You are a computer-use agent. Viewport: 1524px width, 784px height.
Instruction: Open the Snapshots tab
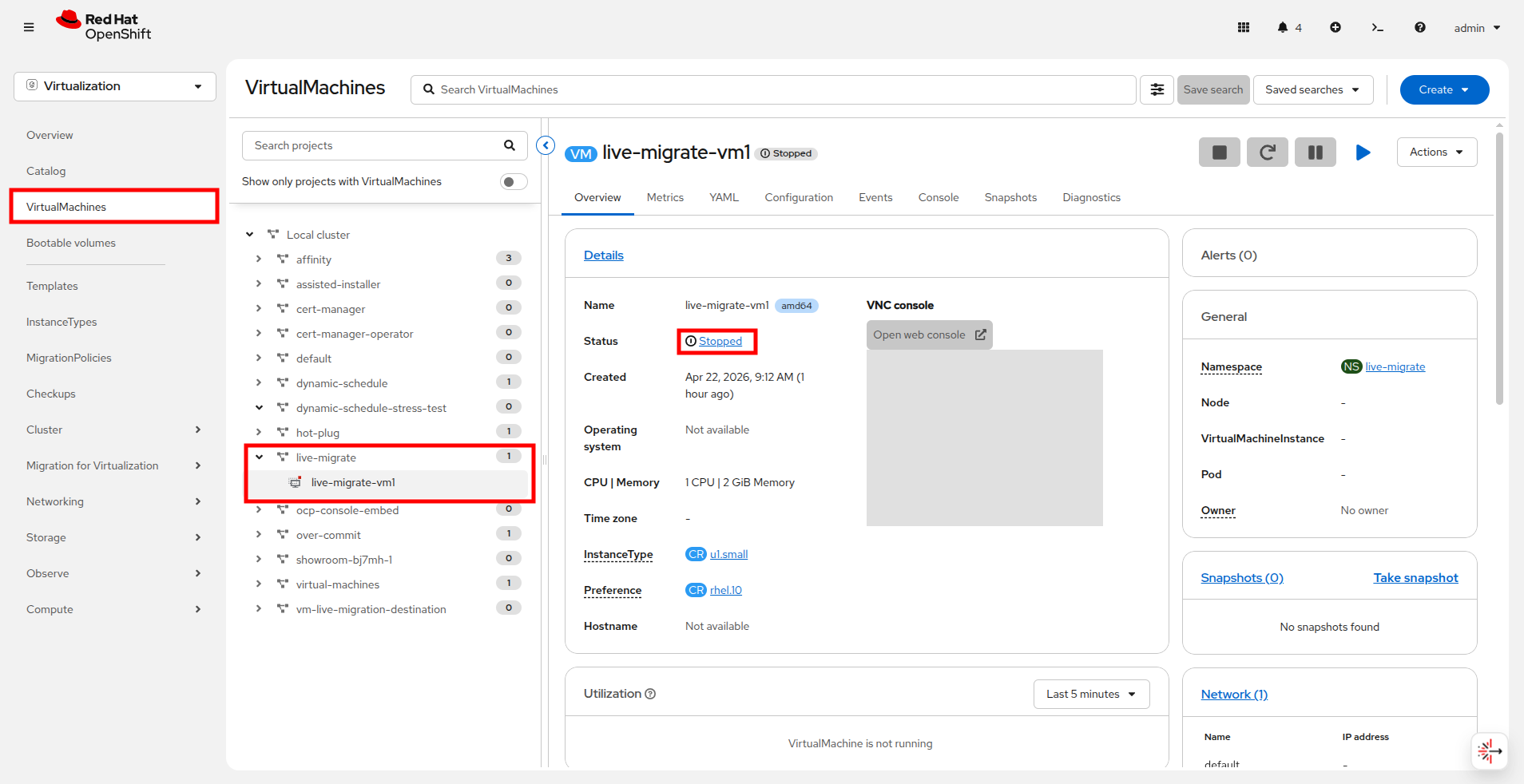pos(1010,197)
